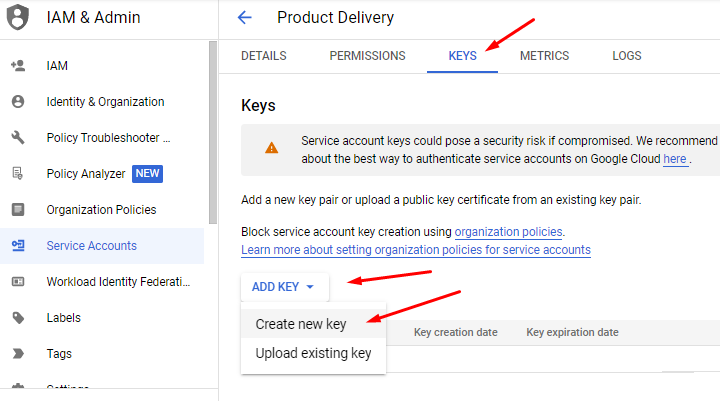The height and width of the screenshot is (401, 720).
Task: Switch to the PERMISSIONS tab
Action: tap(367, 56)
